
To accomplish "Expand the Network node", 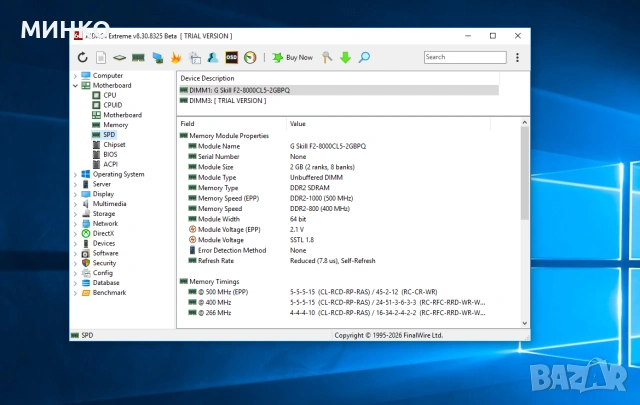I will [75, 224].
